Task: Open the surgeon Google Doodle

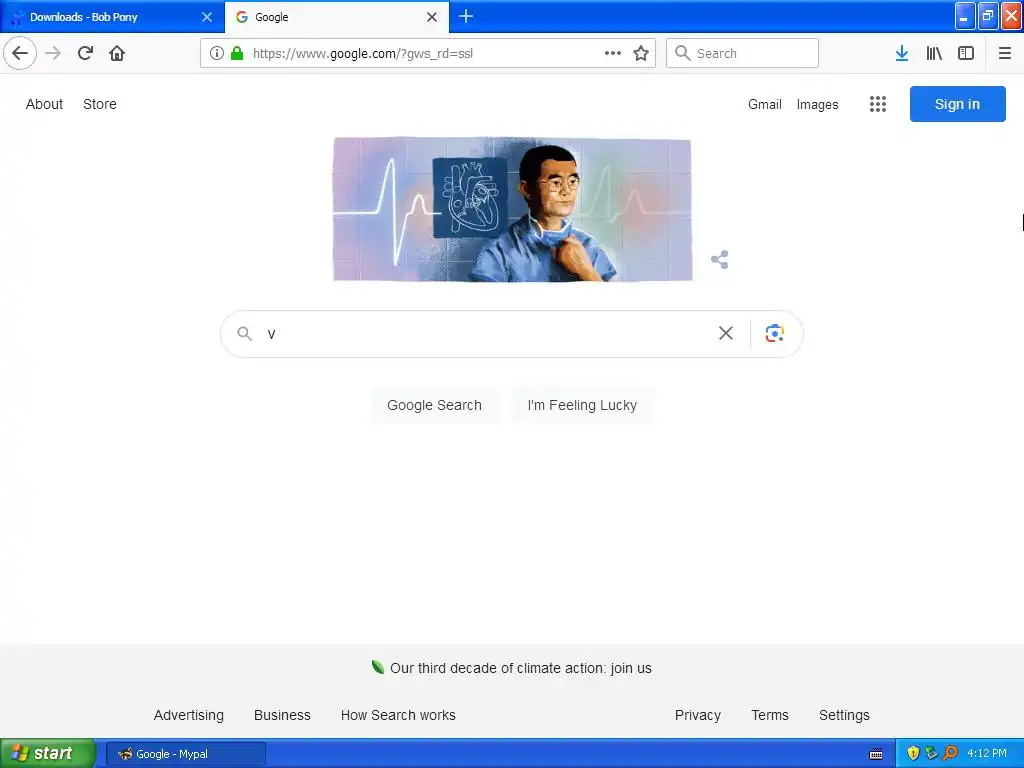Action: (x=512, y=210)
